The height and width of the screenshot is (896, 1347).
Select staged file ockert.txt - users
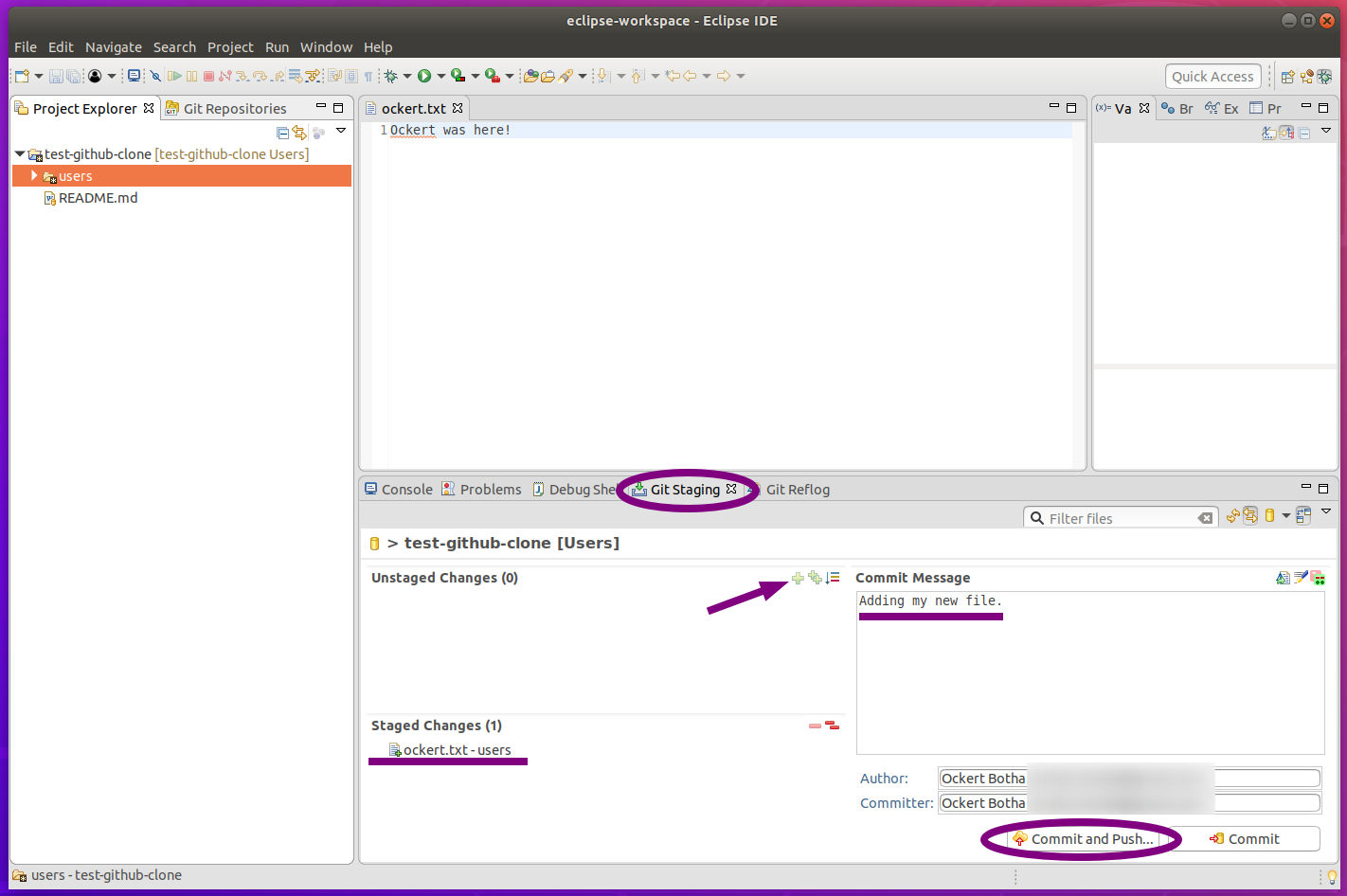point(450,750)
